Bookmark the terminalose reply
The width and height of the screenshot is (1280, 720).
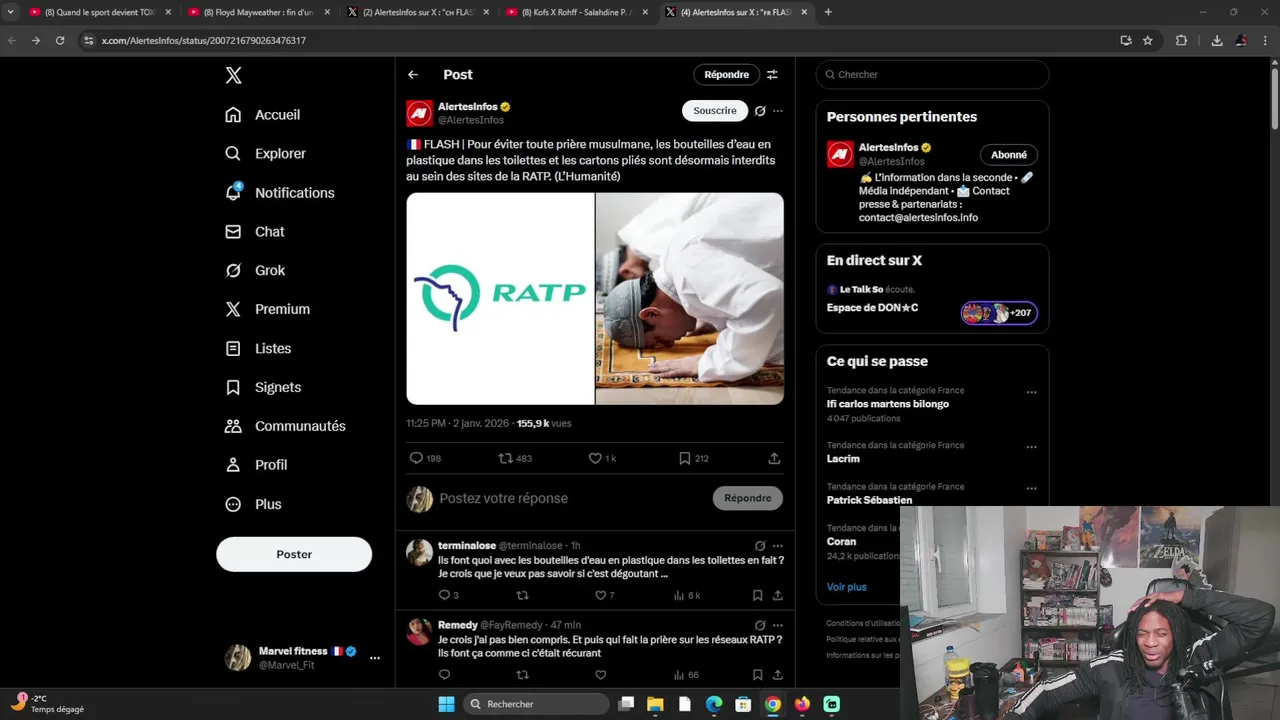758,595
